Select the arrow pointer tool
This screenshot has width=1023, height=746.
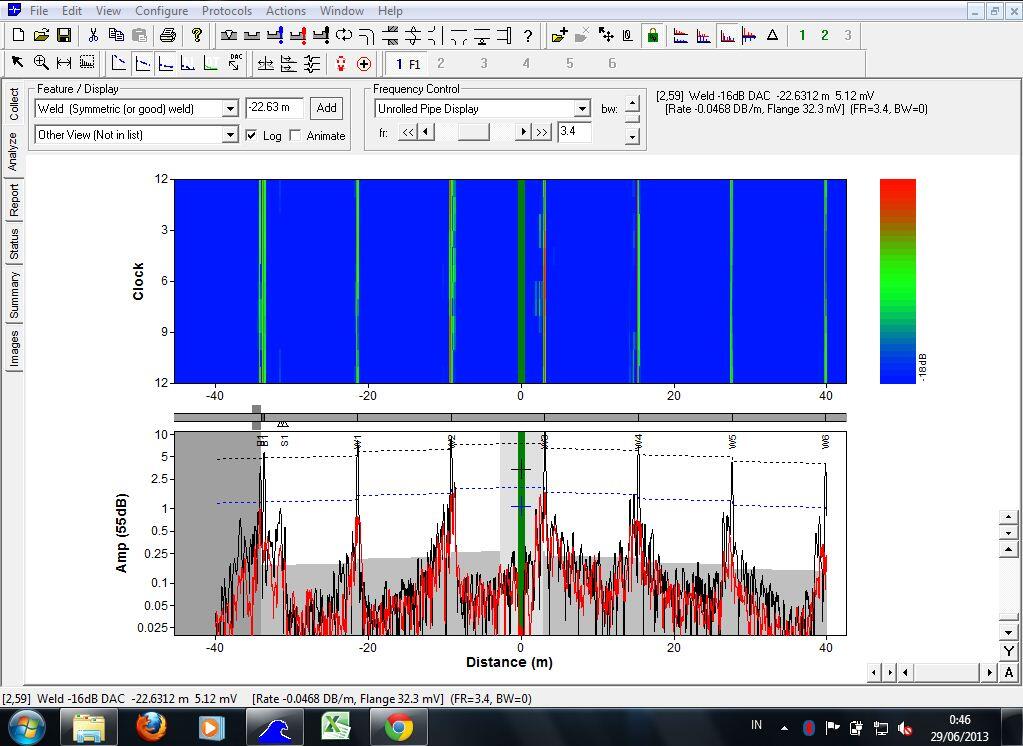pyautogui.click(x=18, y=63)
